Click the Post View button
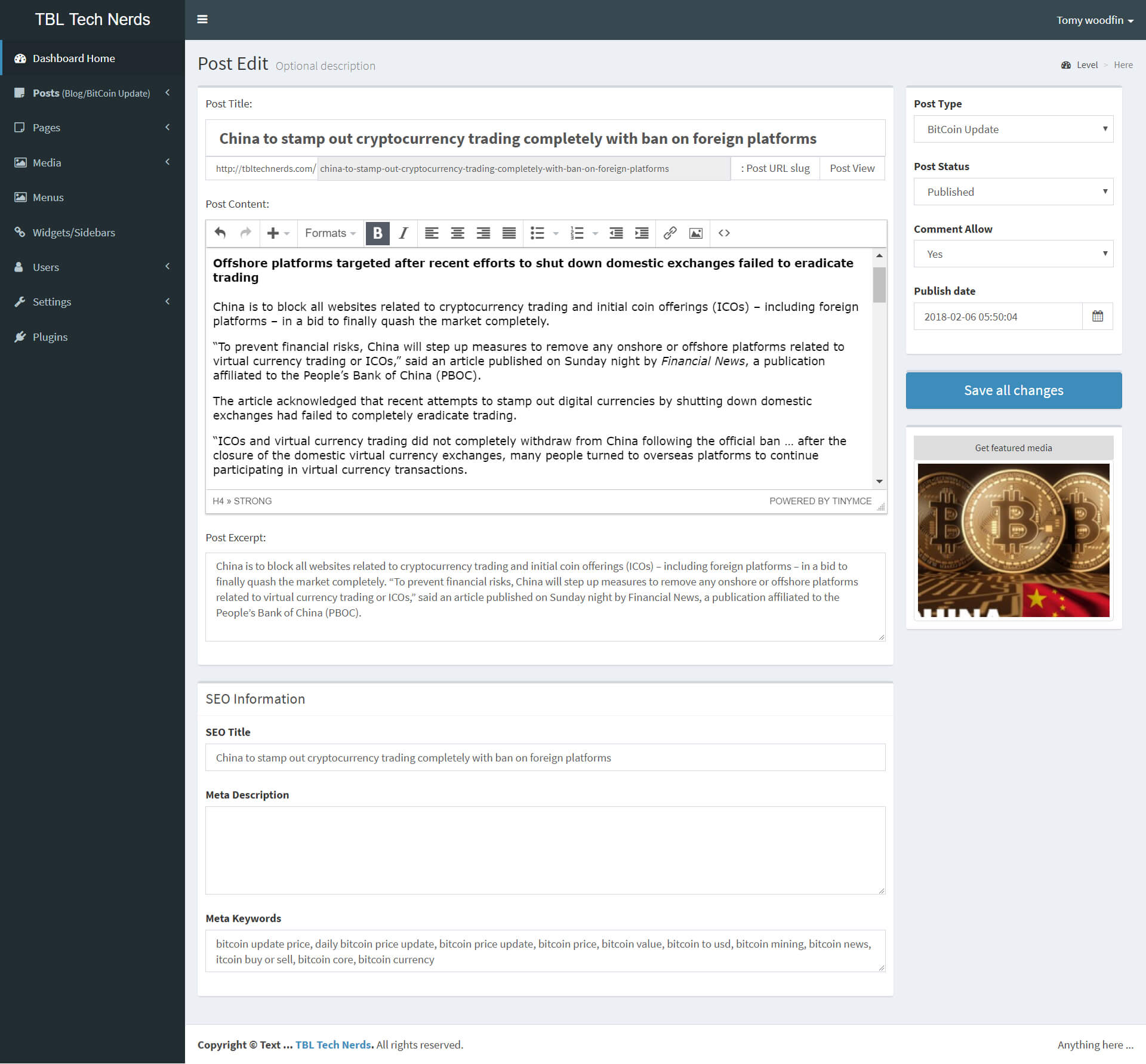Image resolution: width=1146 pixels, height=1064 pixels. pos(852,169)
